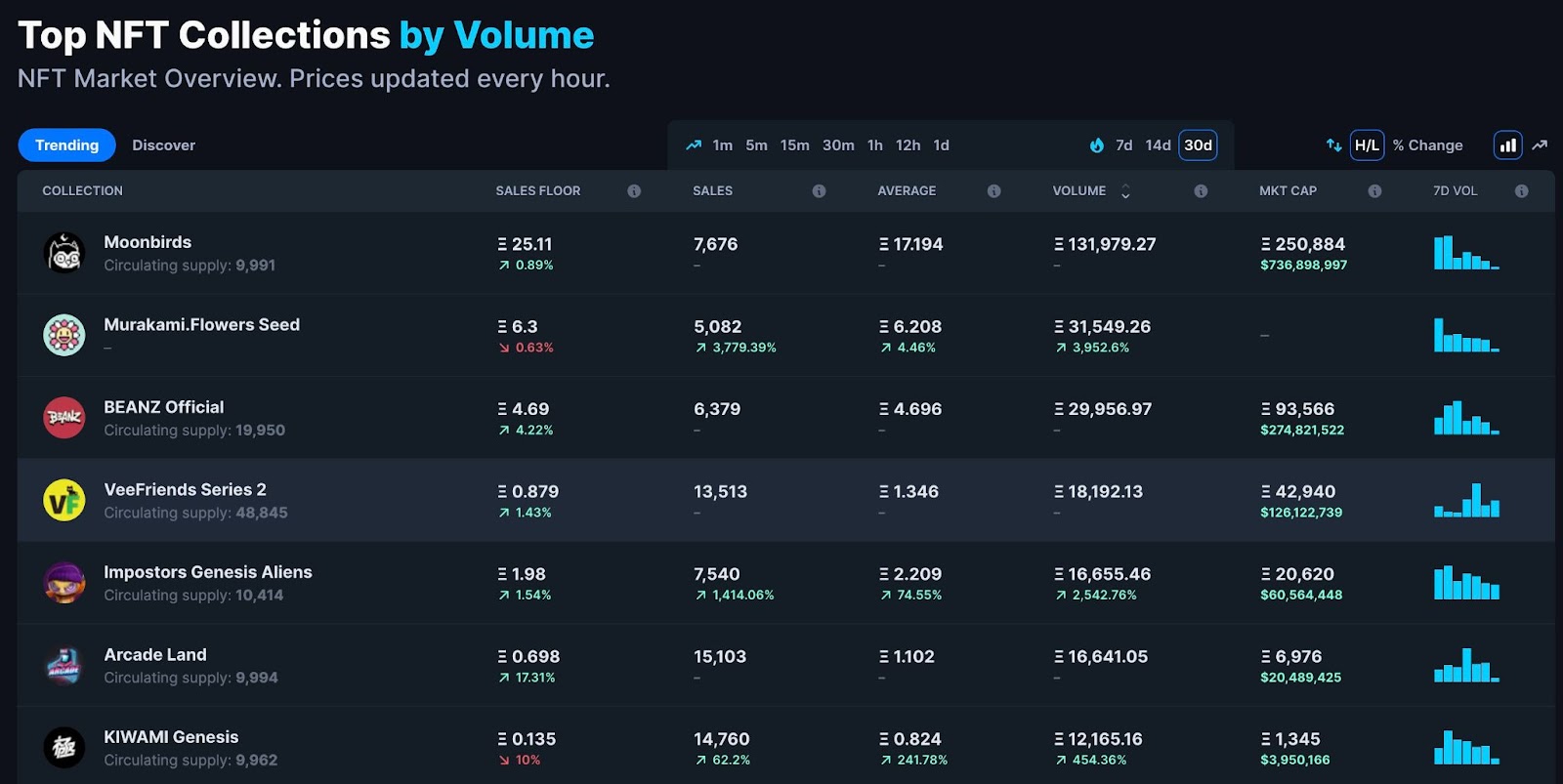The height and width of the screenshot is (784, 1563).
Task: Click the KIWAMI Genesis sales count 14,760
Action: [x=722, y=739]
